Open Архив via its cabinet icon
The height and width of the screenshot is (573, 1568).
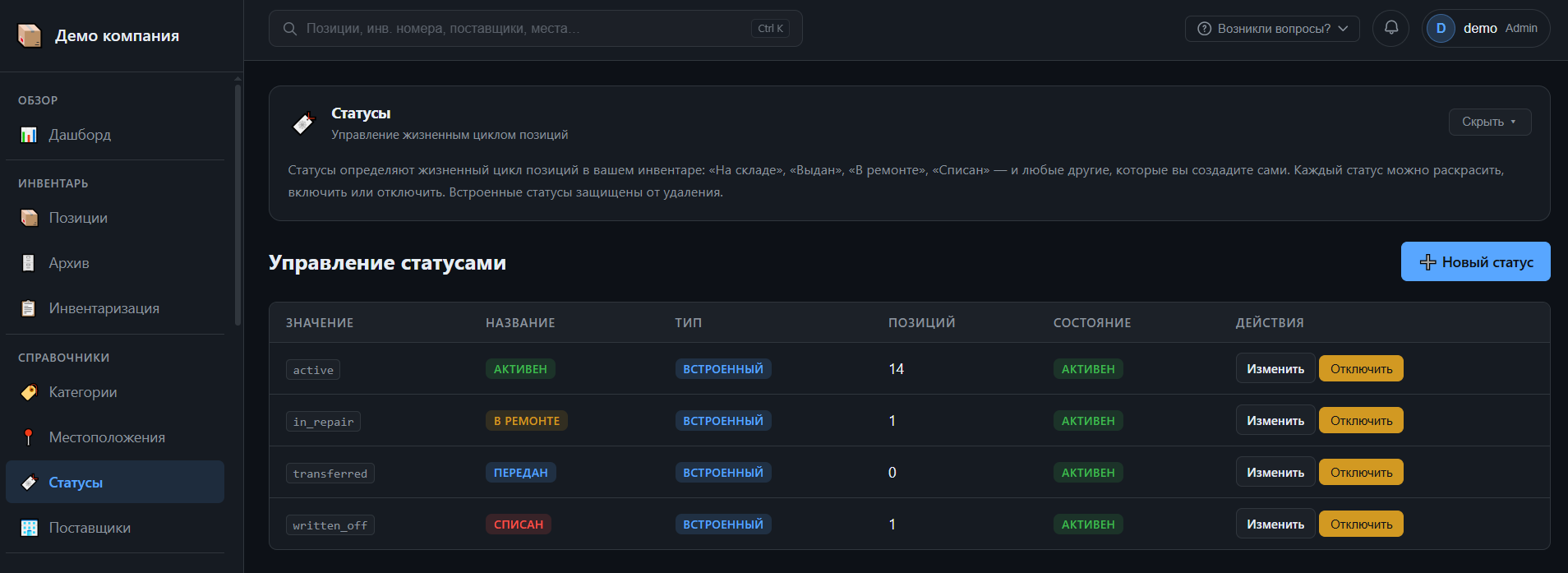pos(29,263)
